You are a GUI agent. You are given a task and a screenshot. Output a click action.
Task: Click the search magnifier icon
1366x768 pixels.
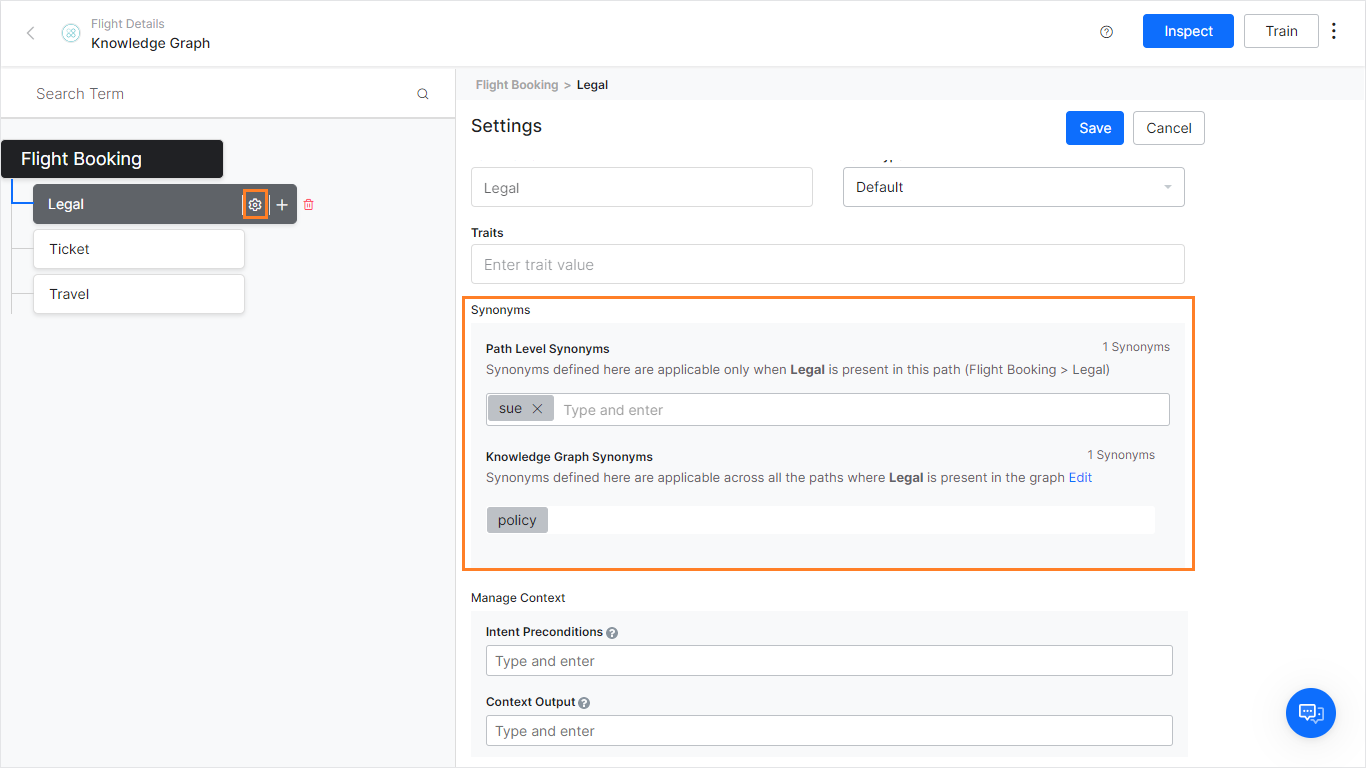422,93
